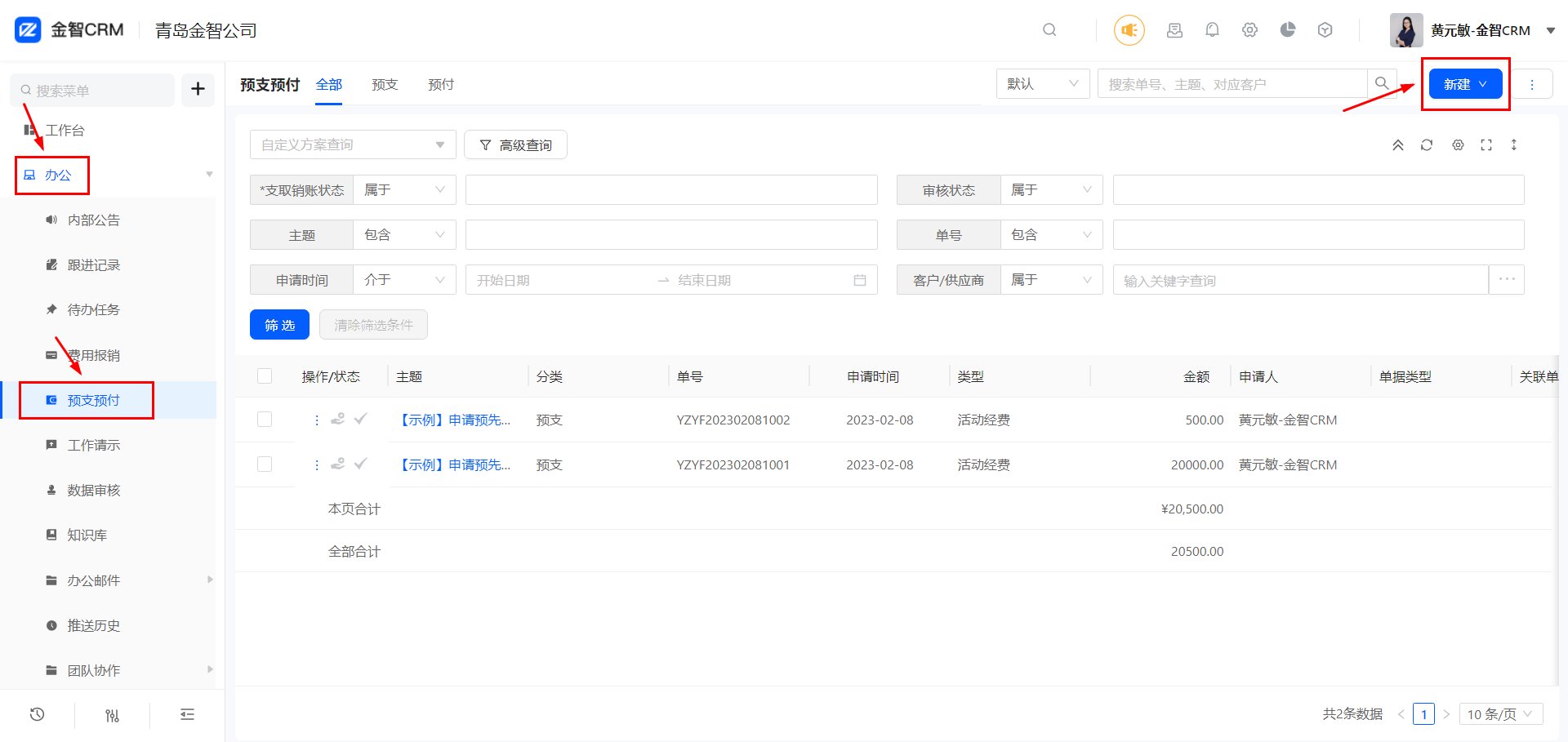Click the 金智CRM logo icon
The image size is (1568, 742).
point(28,30)
